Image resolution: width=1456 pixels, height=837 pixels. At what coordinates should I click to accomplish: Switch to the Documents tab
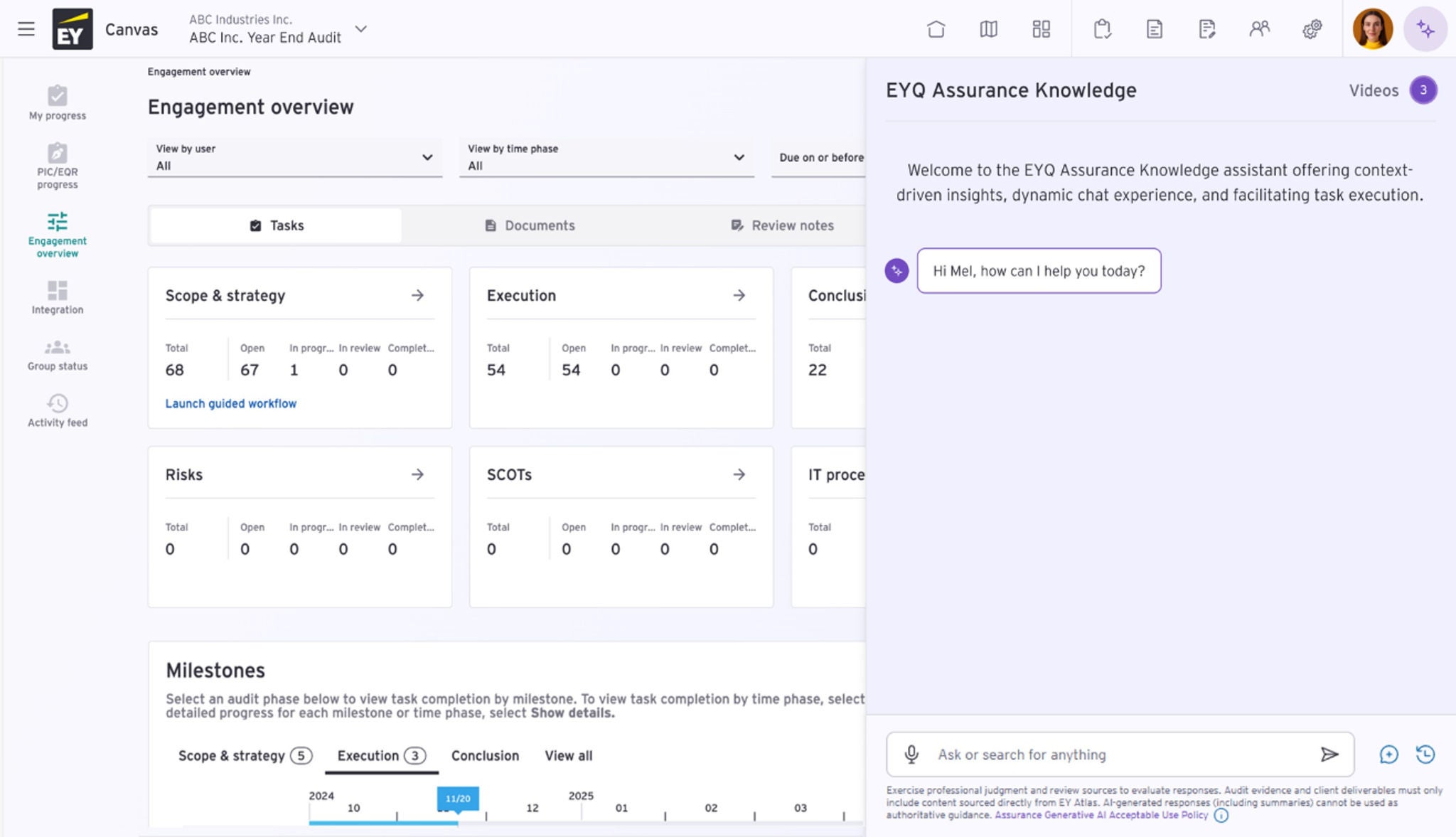coord(530,225)
